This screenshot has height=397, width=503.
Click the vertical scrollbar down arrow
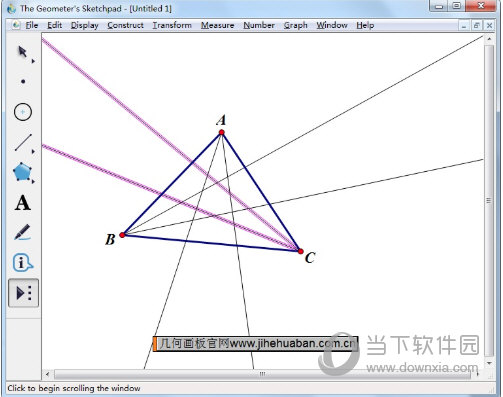coord(489,363)
